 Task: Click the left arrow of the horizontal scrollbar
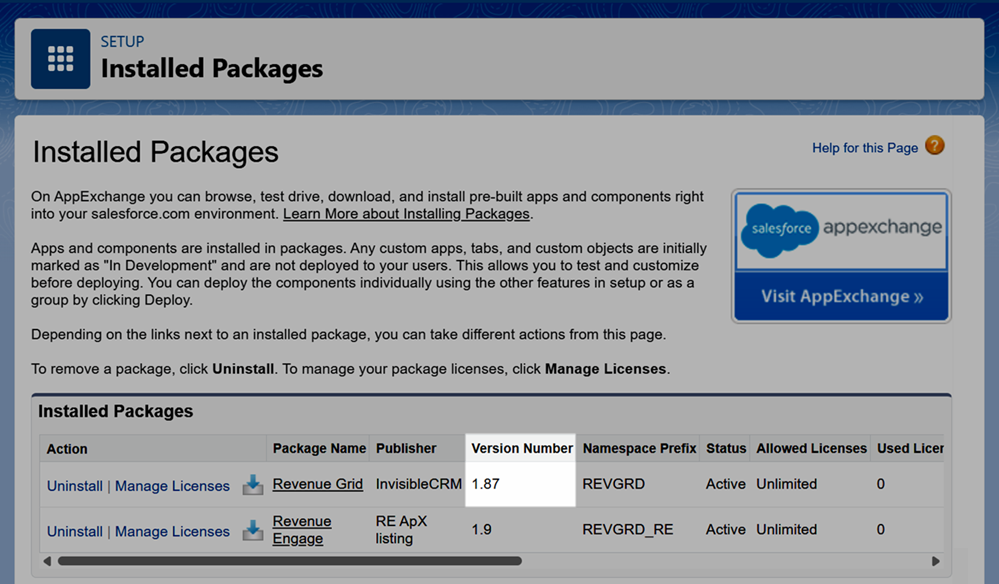coord(47,561)
